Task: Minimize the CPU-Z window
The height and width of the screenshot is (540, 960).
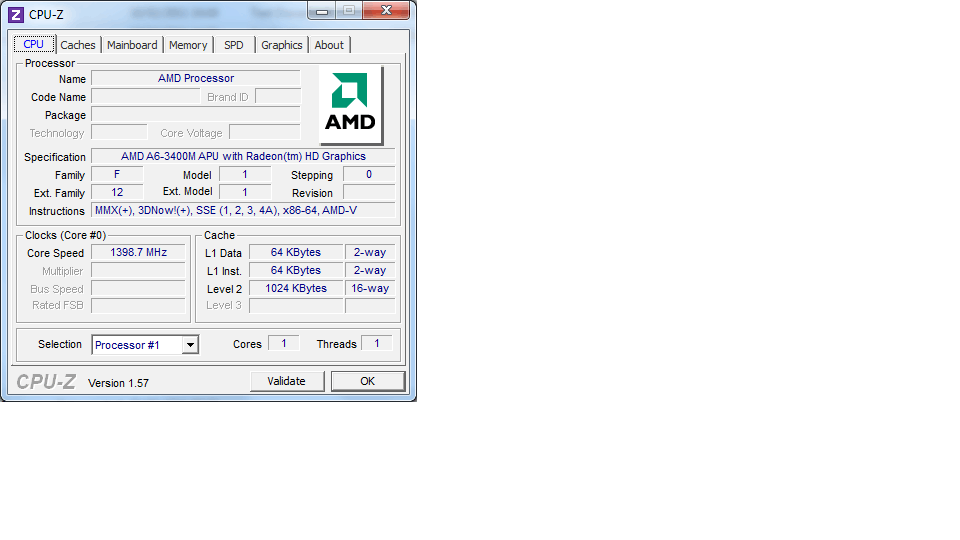Action: coord(322,10)
